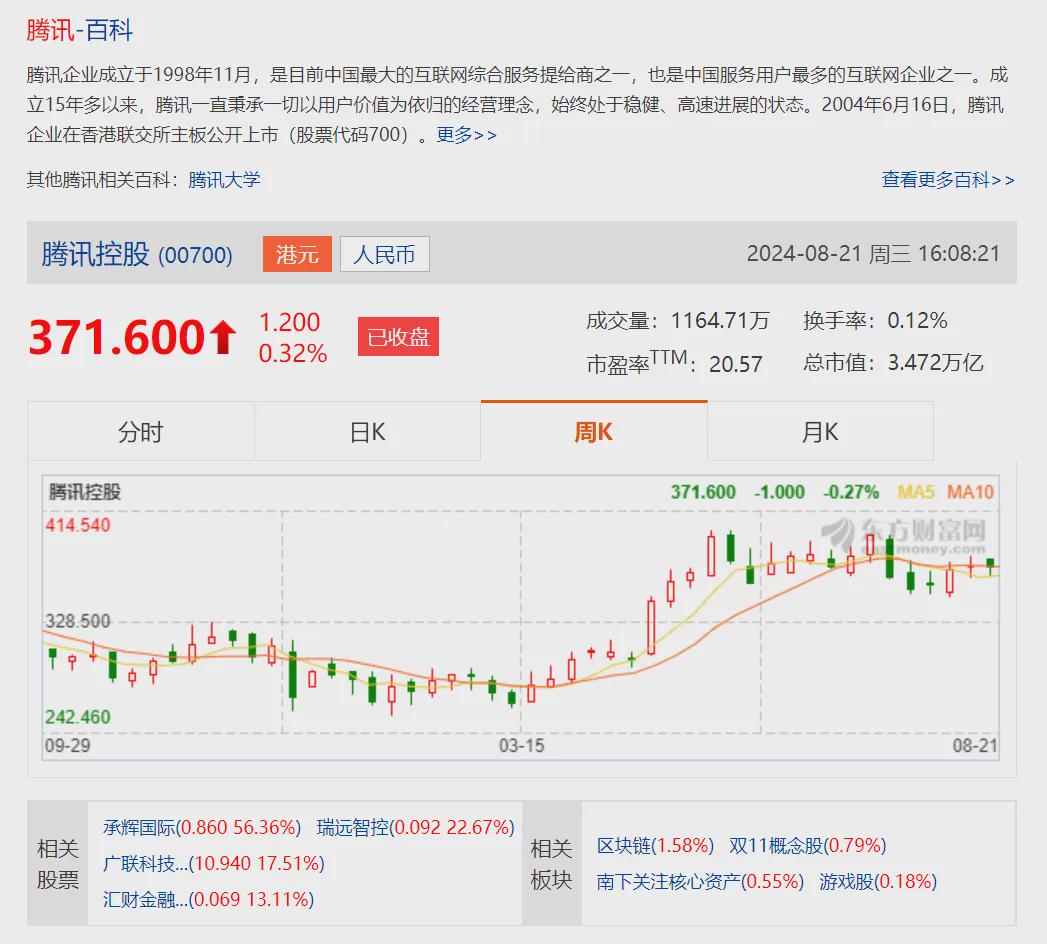
Task: Click the chart high label 414.540
Action: coord(77,525)
